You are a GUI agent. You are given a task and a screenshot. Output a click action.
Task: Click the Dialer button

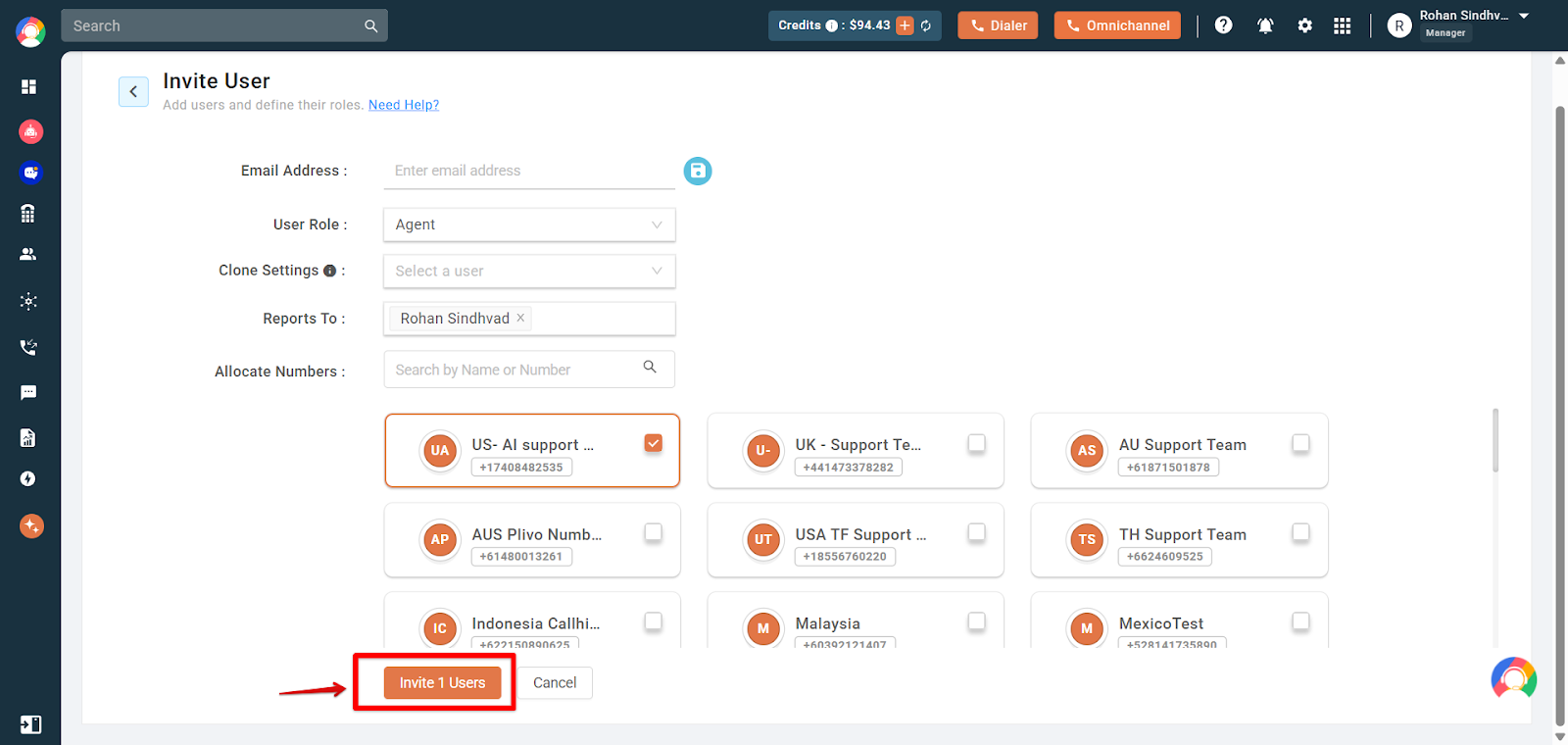click(998, 25)
